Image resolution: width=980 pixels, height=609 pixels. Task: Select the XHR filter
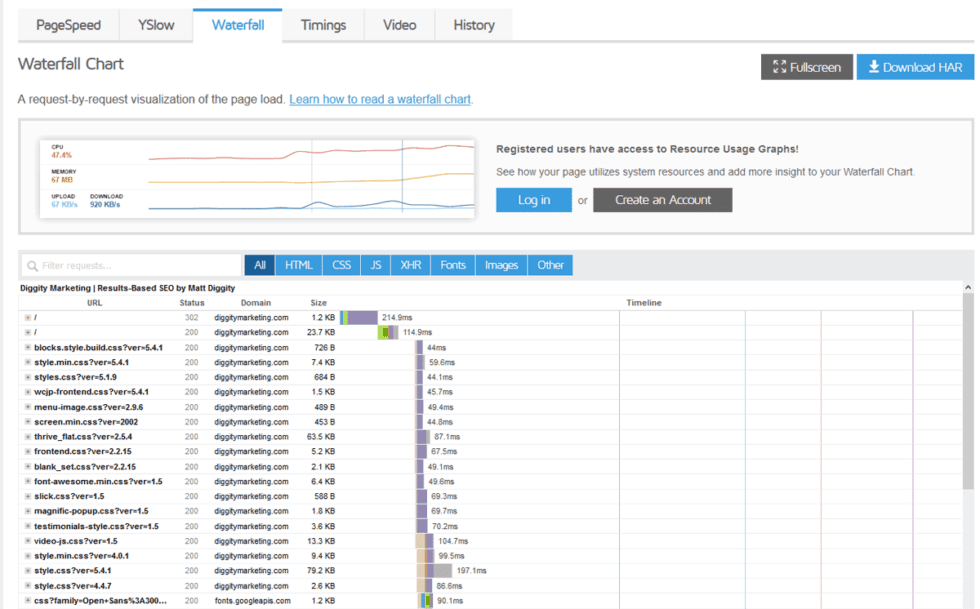413,264
